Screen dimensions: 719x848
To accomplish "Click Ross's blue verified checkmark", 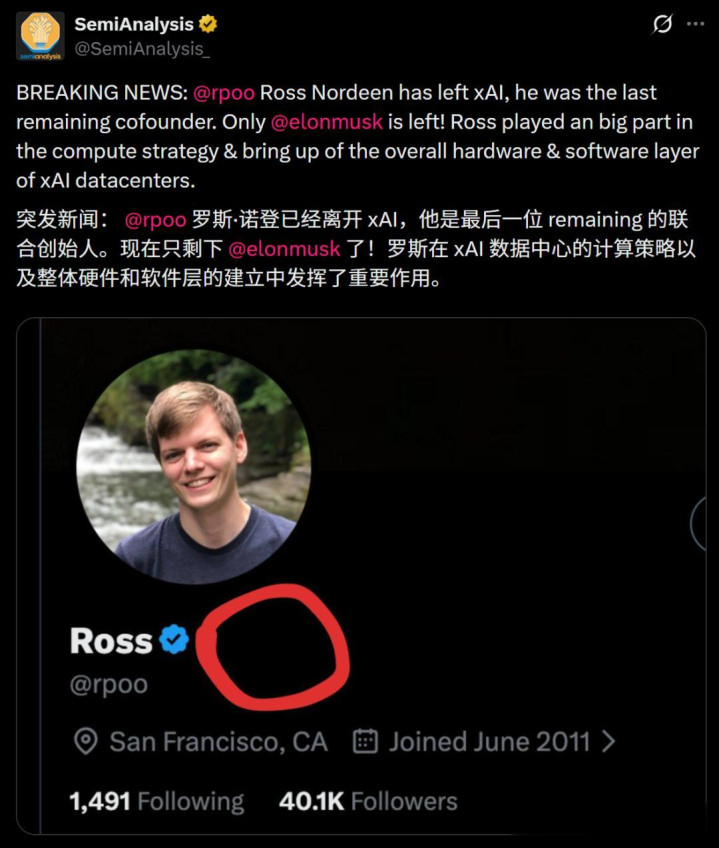I will (x=174, y=639).
